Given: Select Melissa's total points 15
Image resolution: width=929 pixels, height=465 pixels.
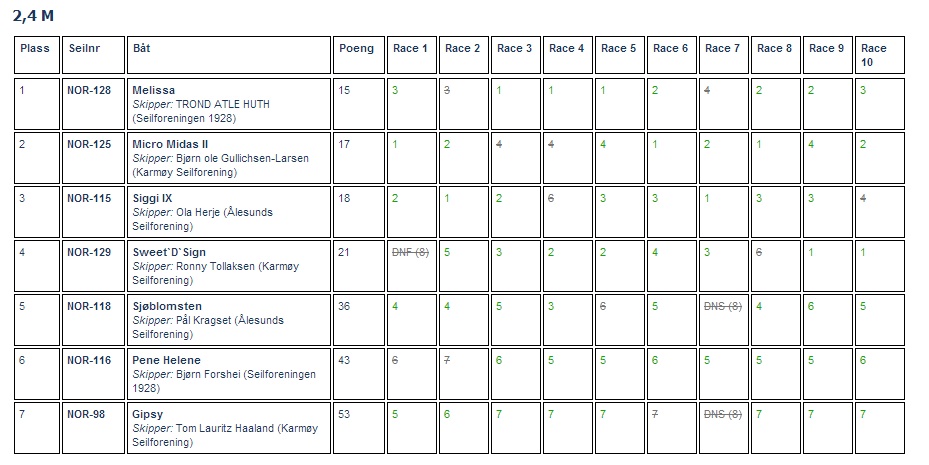Looking at the screenshot, I should point(344,90).
